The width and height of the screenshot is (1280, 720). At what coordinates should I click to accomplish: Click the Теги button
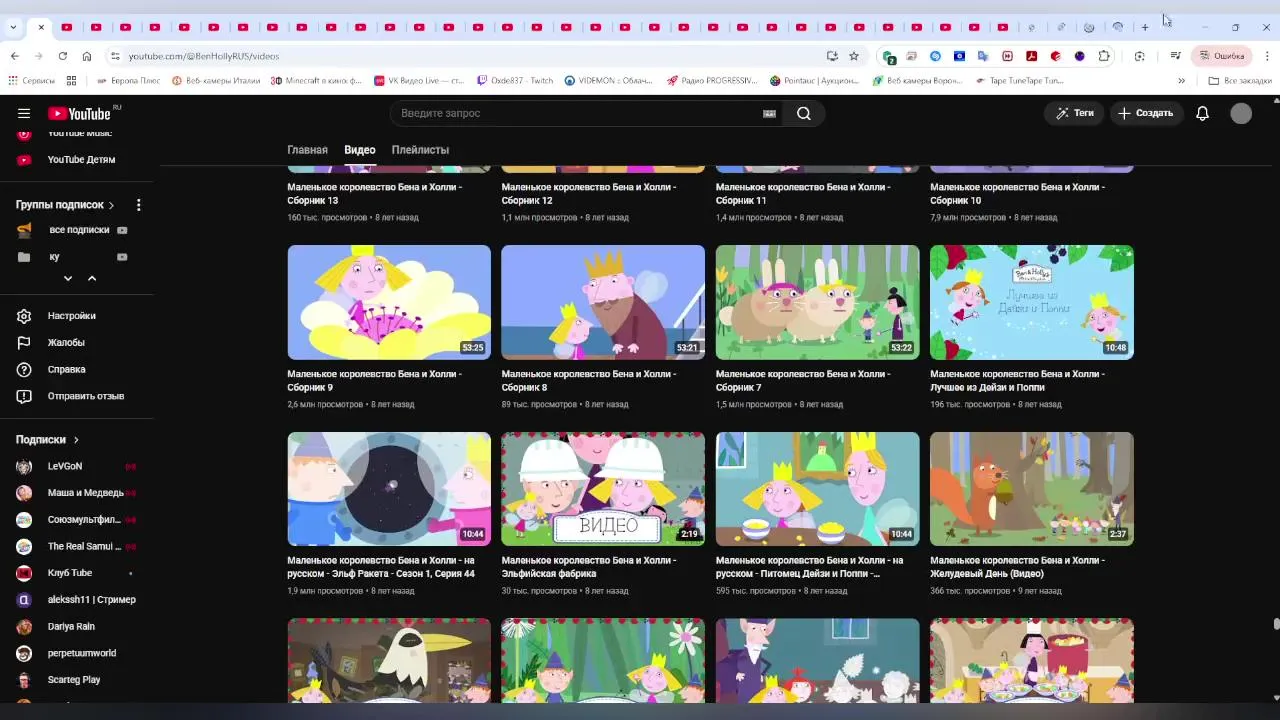click(1074, 113)
